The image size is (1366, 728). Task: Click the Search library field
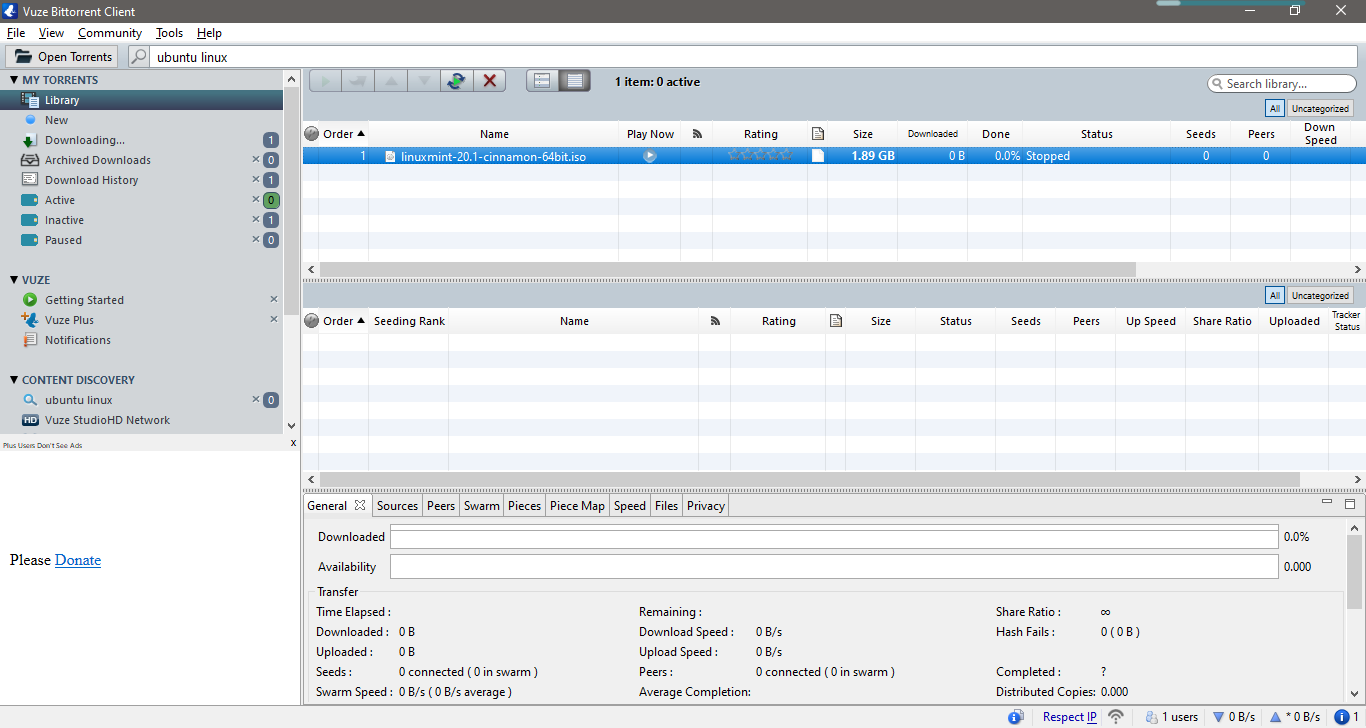point(1281,84)
